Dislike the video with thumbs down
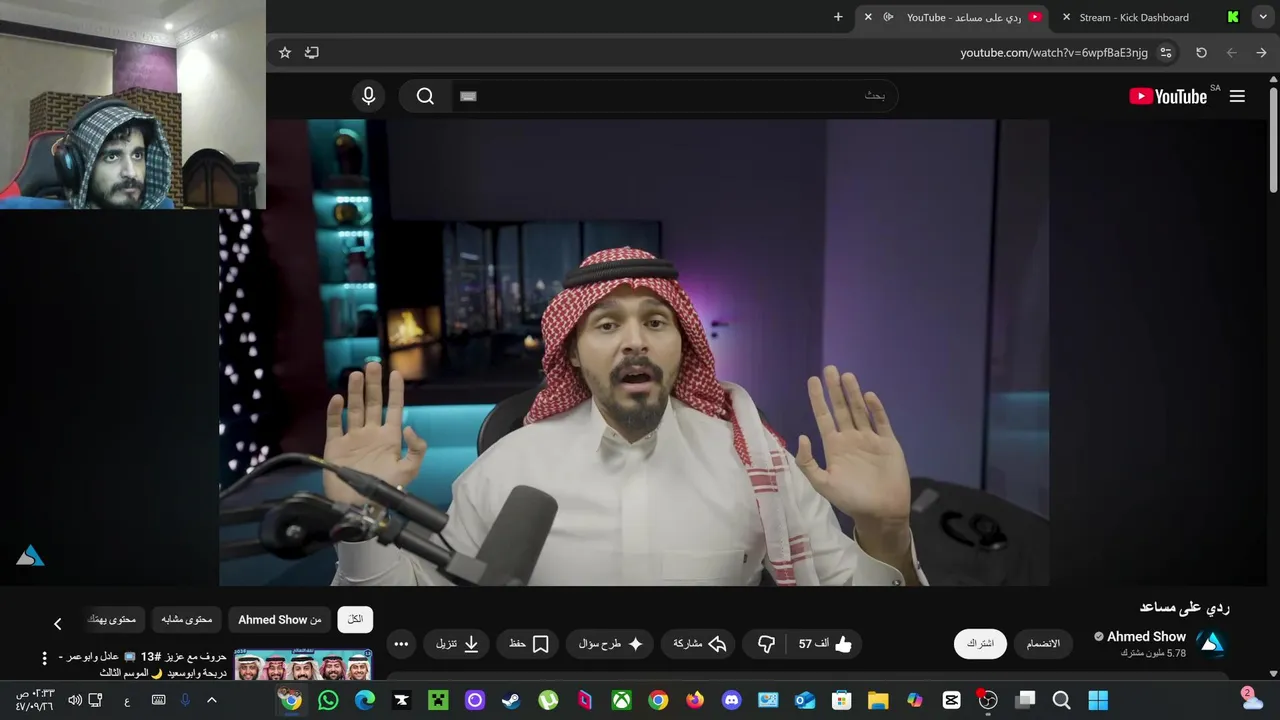This screenshot has width=1280, height=720. coord(766,644)
